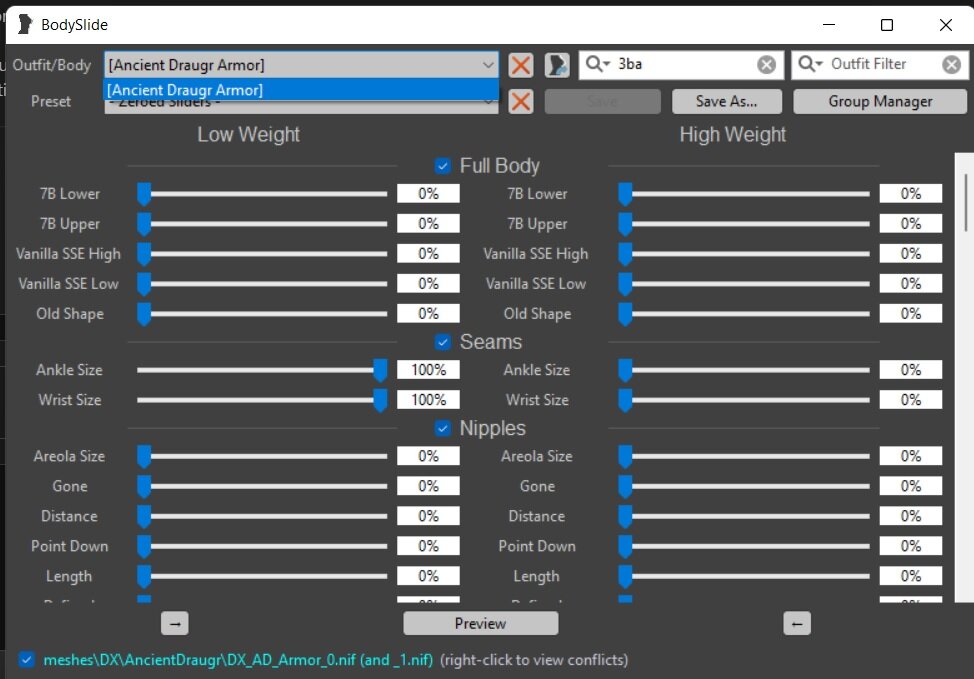Uncheck the Nipples category checkbox
This screenshot has height=679, width=974.
point(442,428)
